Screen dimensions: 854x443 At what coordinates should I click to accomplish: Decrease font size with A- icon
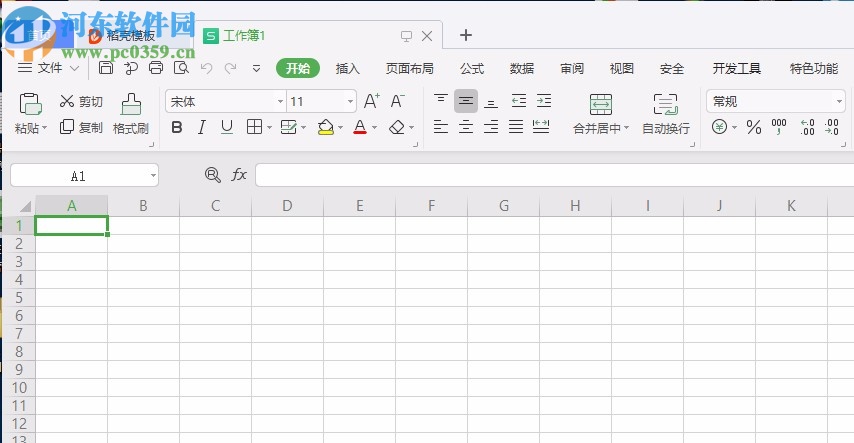397,101
